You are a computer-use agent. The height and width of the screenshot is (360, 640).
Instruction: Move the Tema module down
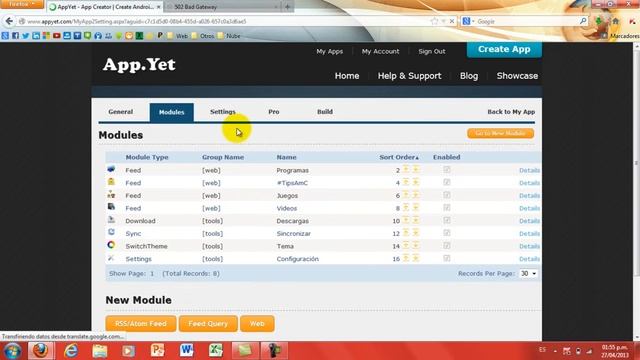pyautogui.click(x=416, y=245)
